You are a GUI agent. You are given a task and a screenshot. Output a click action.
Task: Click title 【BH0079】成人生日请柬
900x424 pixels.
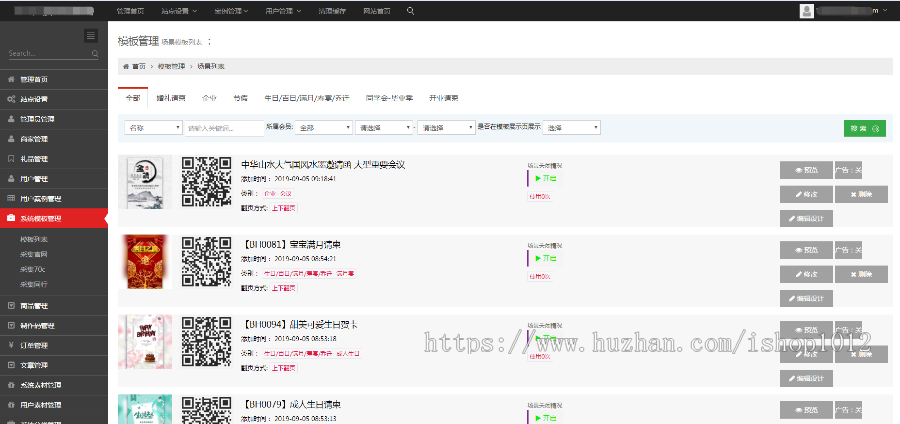[x=293, y=404]
